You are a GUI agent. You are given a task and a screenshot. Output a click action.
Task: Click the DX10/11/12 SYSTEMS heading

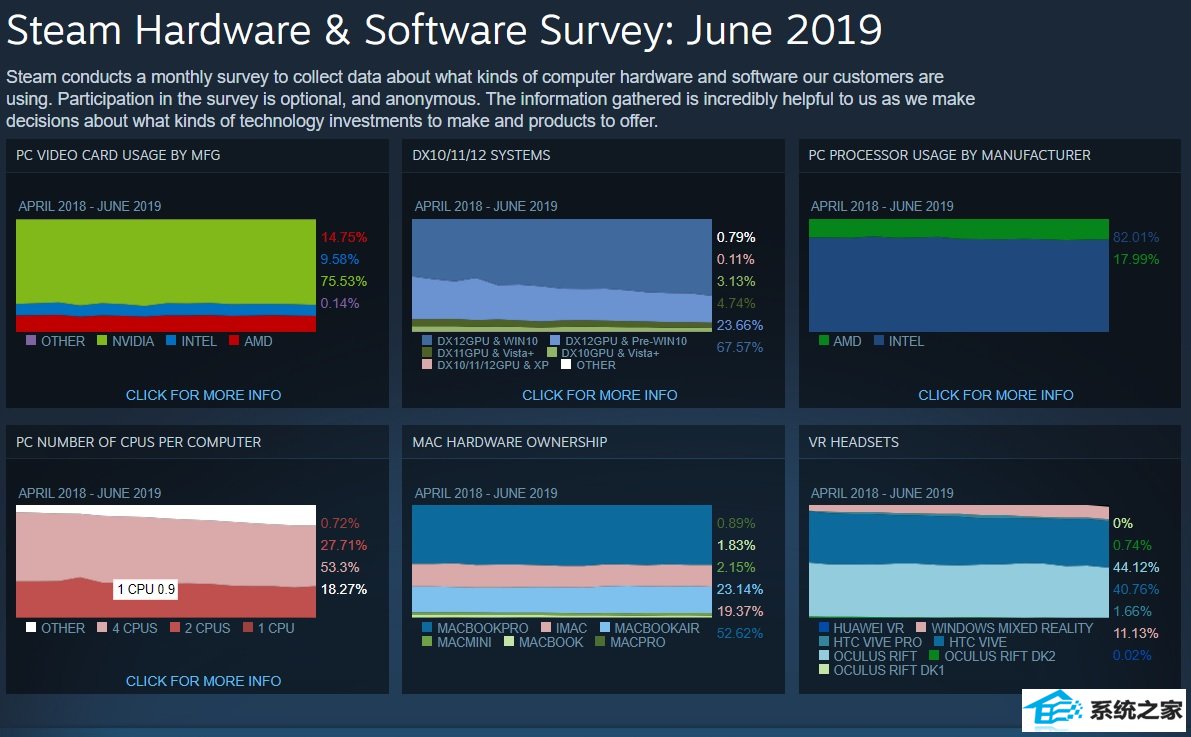tap(482, 156)
